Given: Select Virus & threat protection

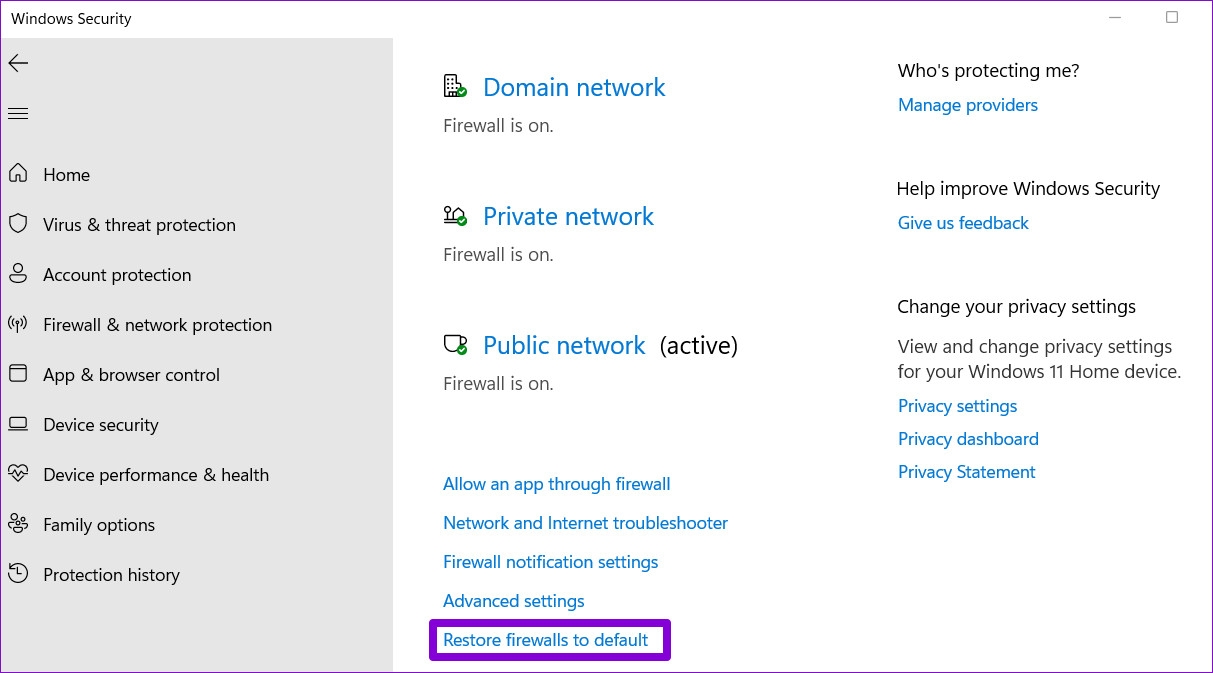Looking at the screenshot, I should [139, 224].
